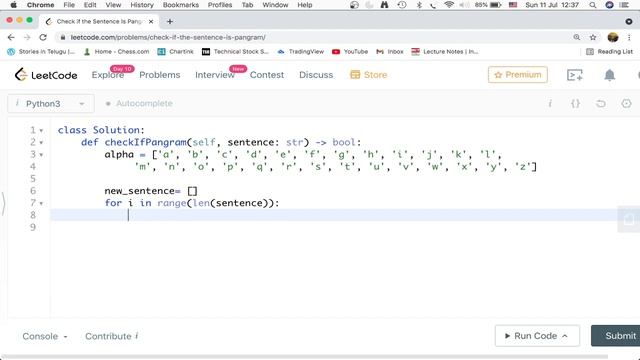The image size is (640, 360).
Task: Open the zoom magnifier icon in the address bar
Action: click(576, 37)
